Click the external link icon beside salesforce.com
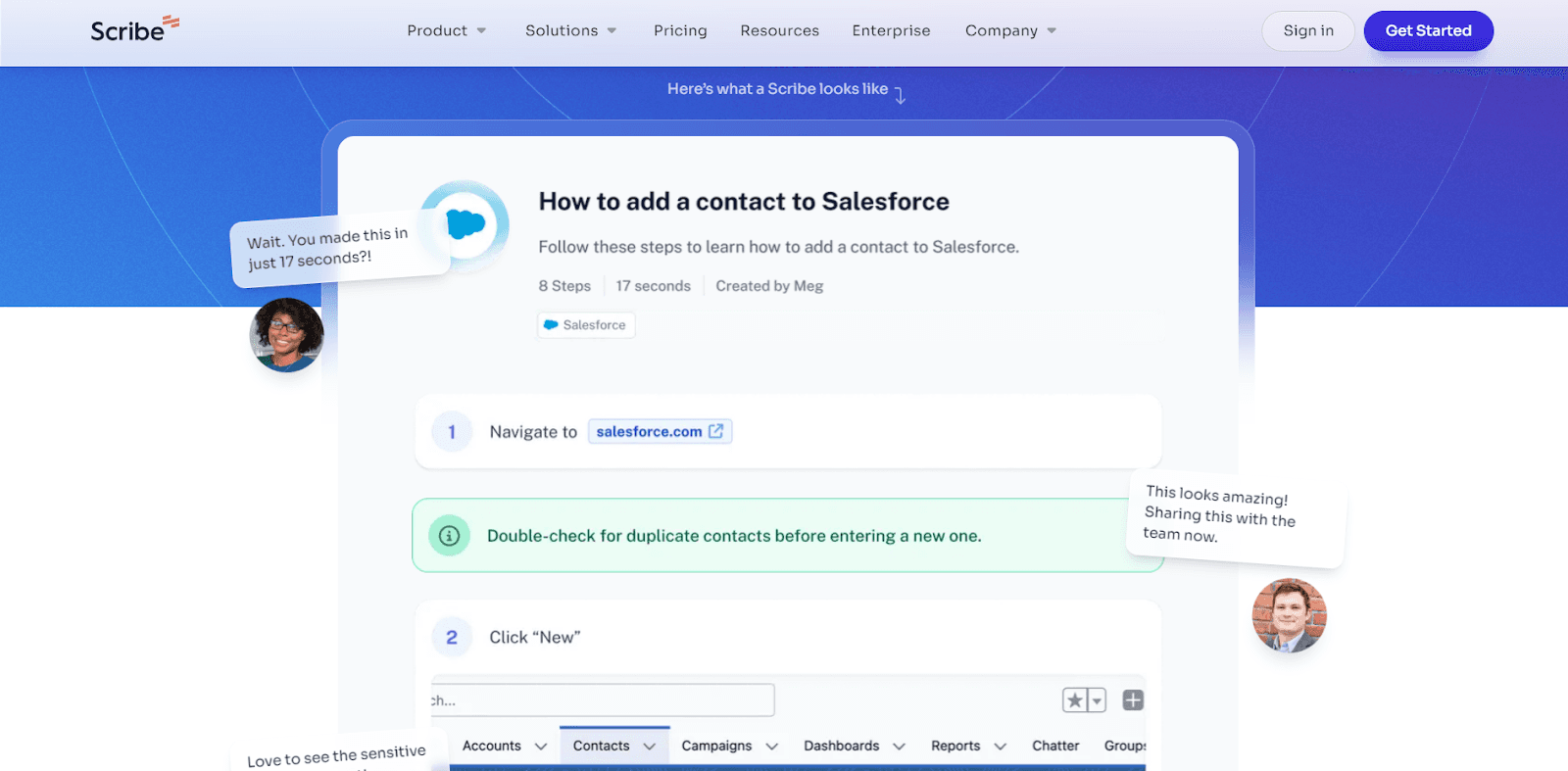Screen dimensions: 1568x771 tap(716, 431)
